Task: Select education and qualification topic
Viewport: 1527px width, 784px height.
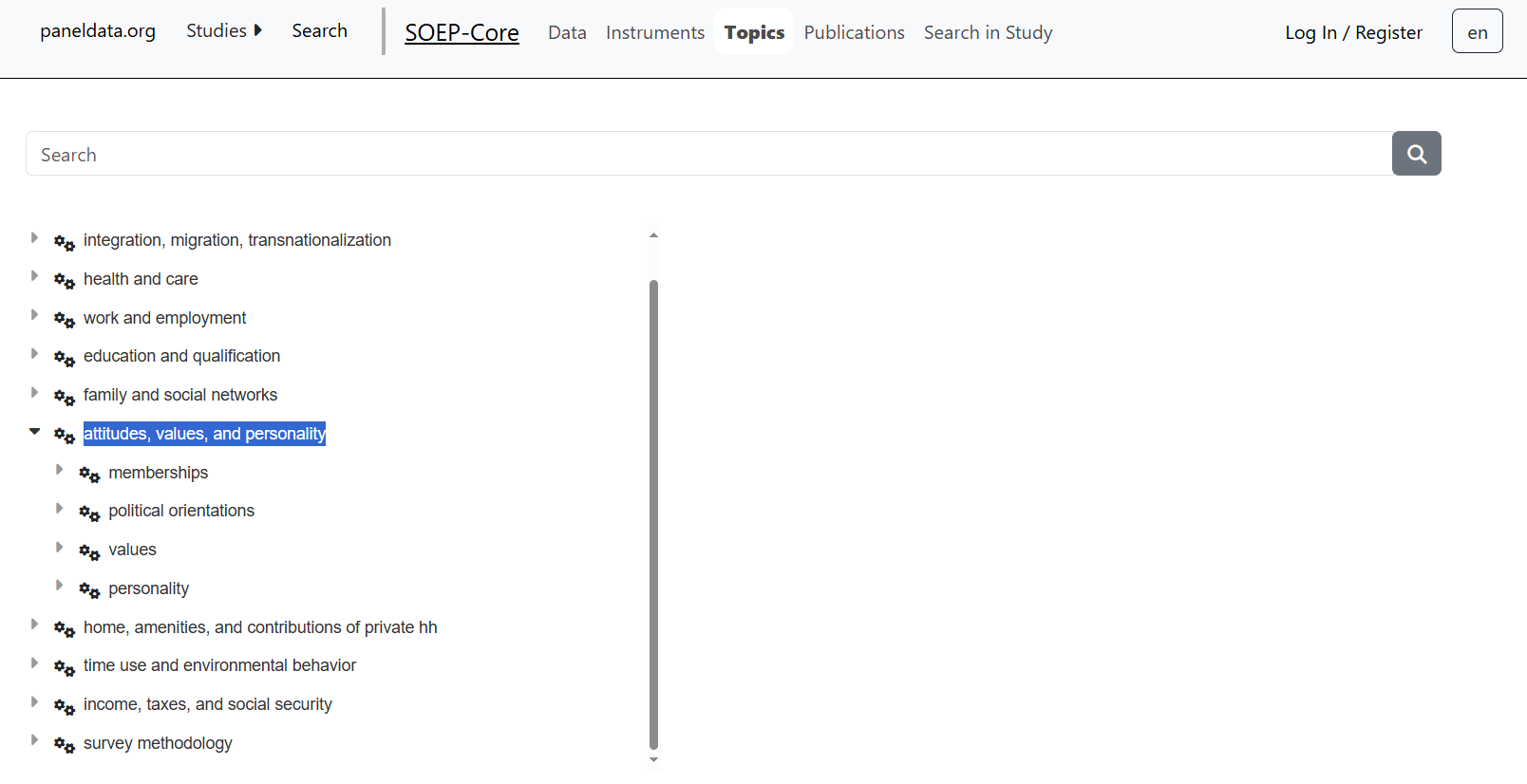Action: pos(181,356)
